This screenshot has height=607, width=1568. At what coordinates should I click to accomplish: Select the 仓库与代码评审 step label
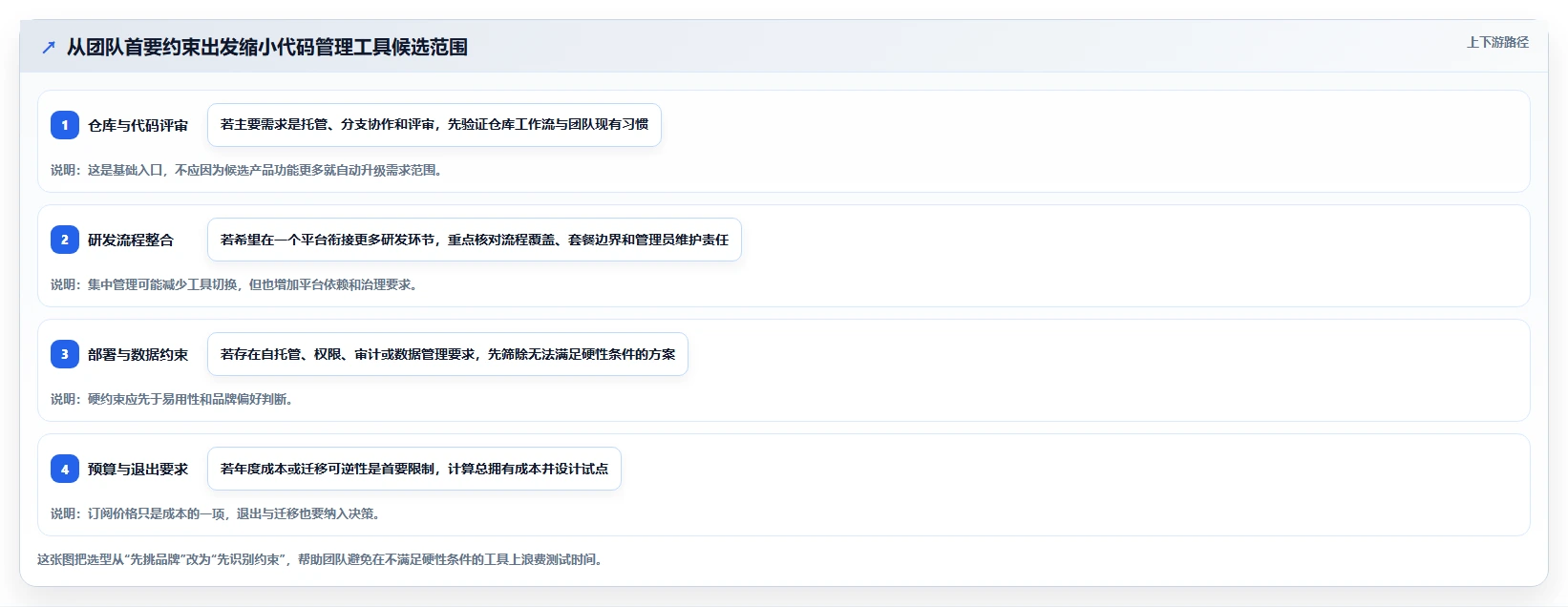tap(138, 125)
